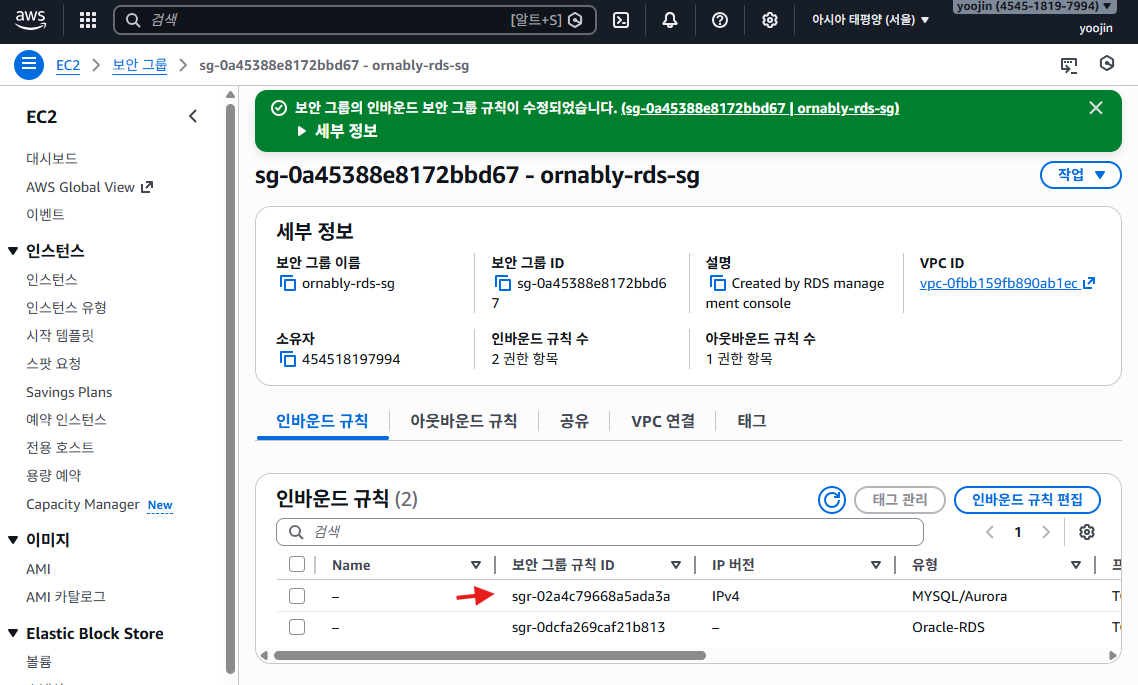This screenshot has width=1138, height=685.
Task: Go to previous page of inbound rules
Action: click(990, 532)
